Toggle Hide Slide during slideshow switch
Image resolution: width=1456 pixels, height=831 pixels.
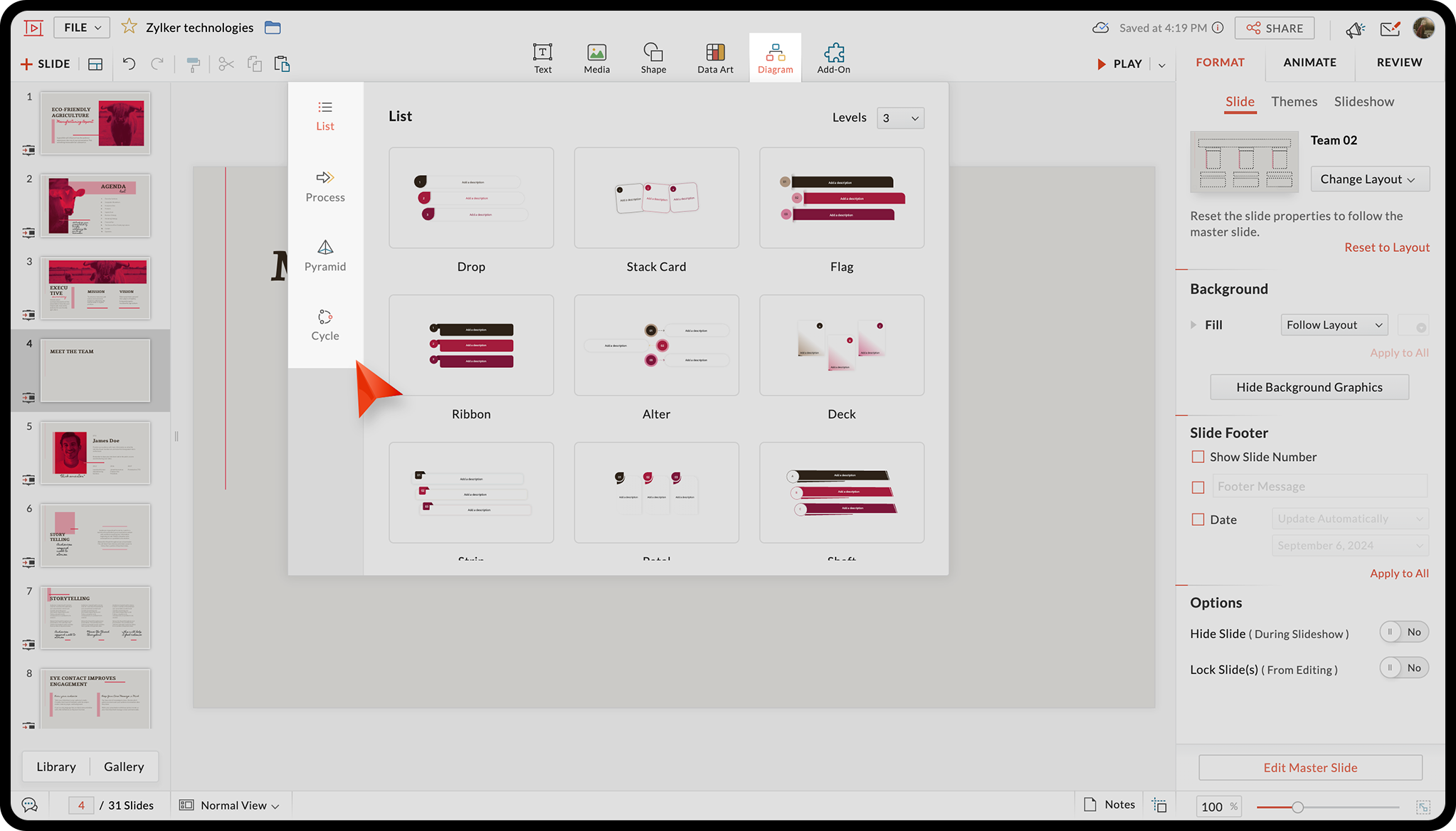point(1403,632)
